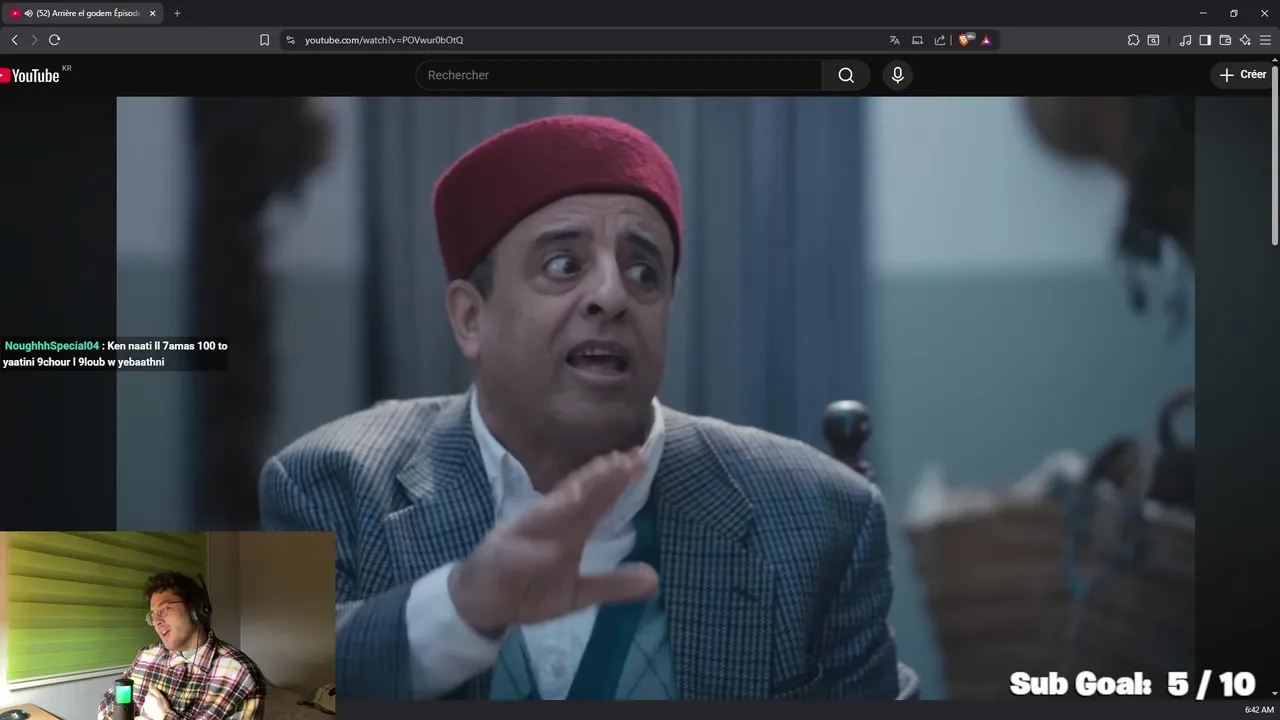
Task: Reload the YouTube page
Action: [54, 40]
